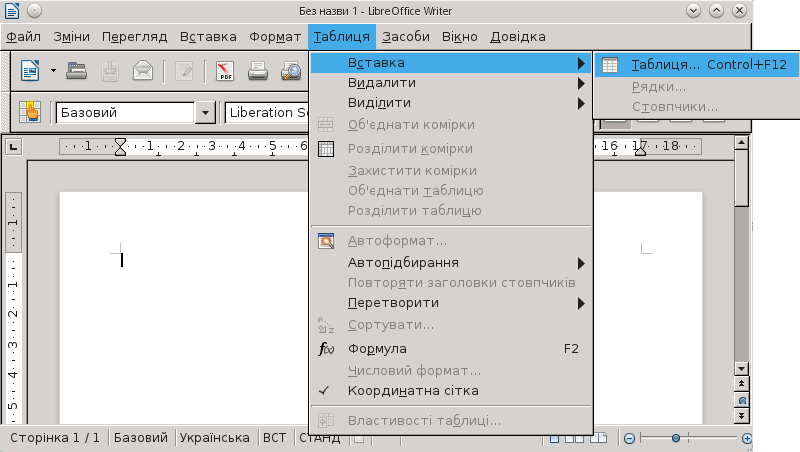Viewport: 800px width, 452px height.
Task: Open the Перегляд menu
Action: click(135, 37)
